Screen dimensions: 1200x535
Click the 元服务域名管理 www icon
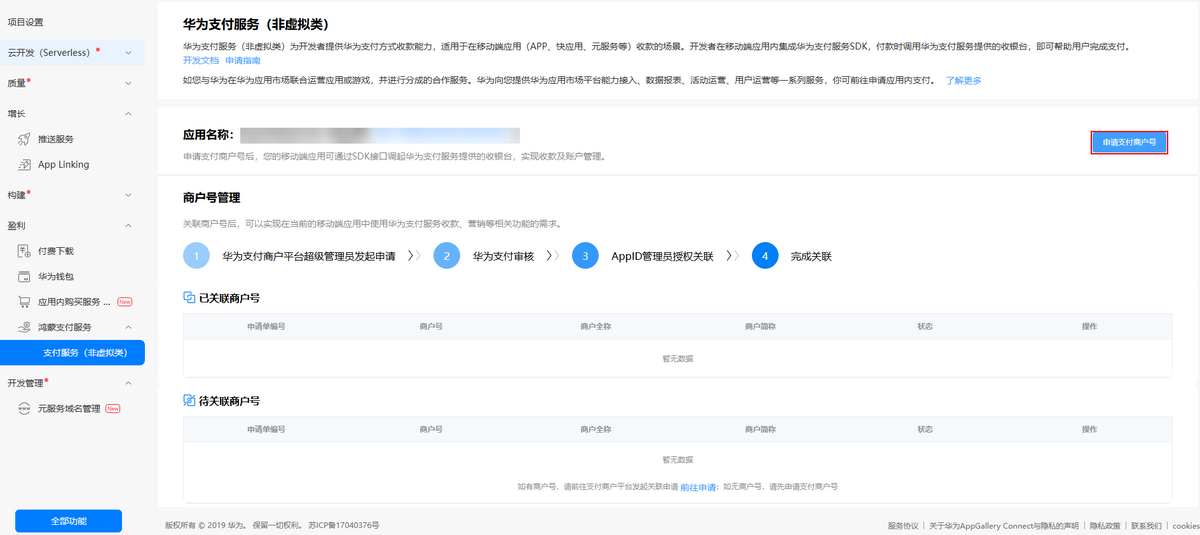25,408
